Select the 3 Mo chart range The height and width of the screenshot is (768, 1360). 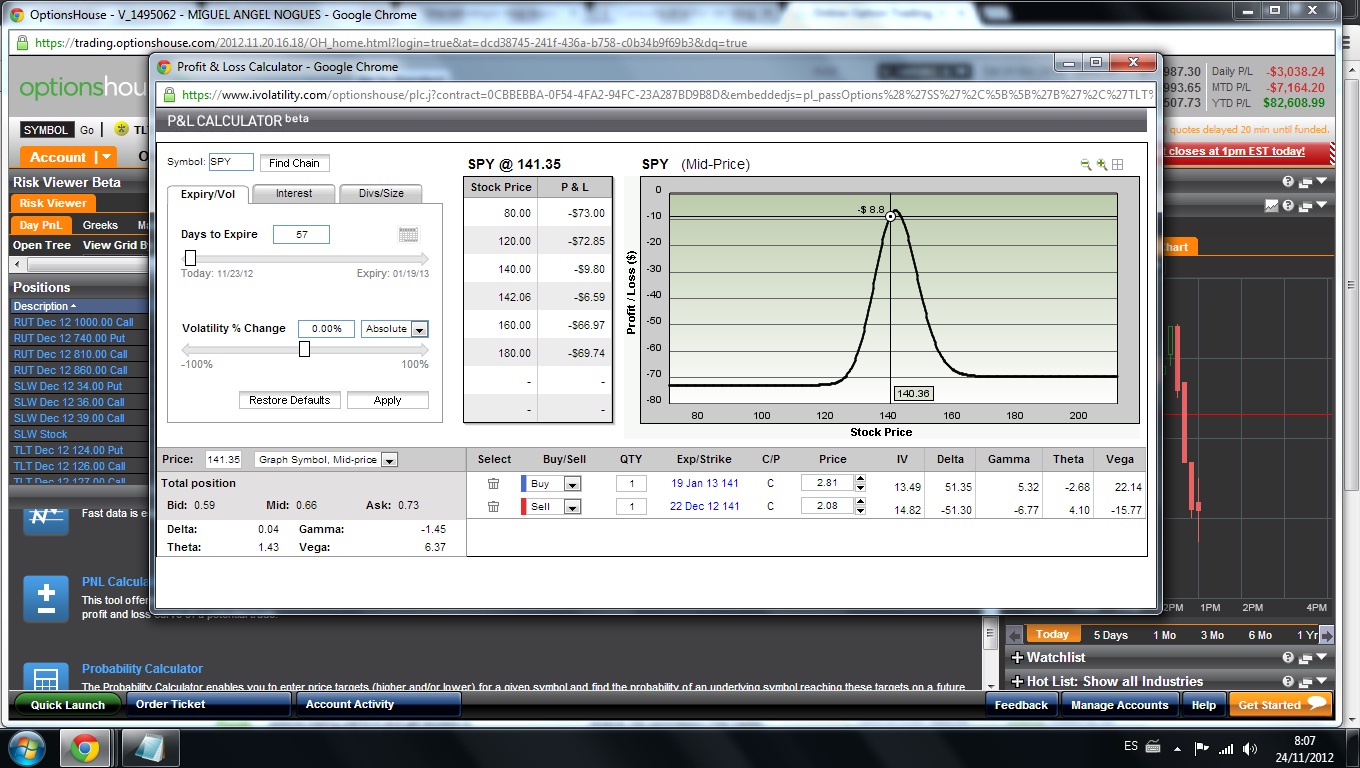coord(1212,635)
